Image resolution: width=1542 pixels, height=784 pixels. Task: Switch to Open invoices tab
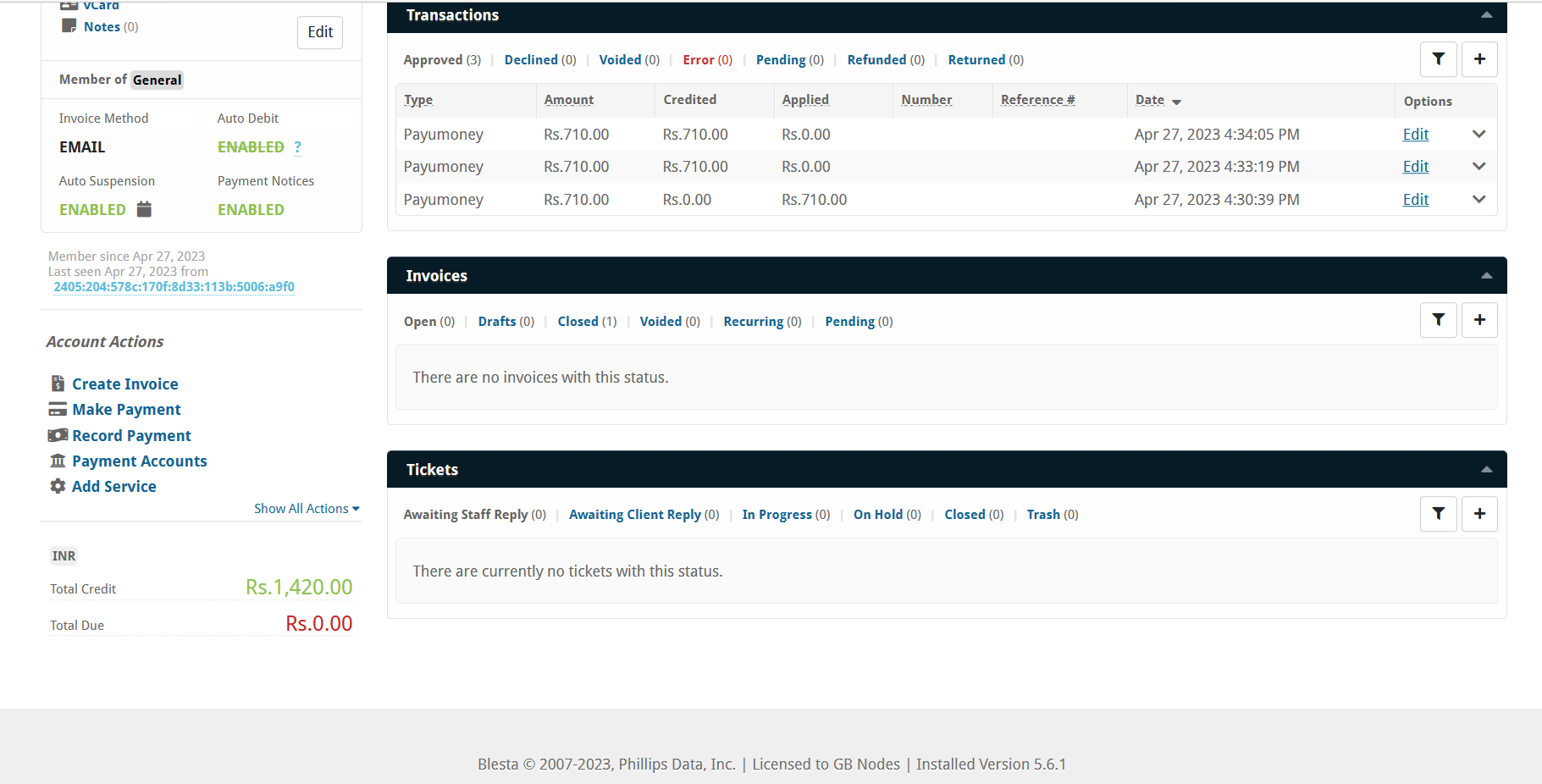(429, 322)
